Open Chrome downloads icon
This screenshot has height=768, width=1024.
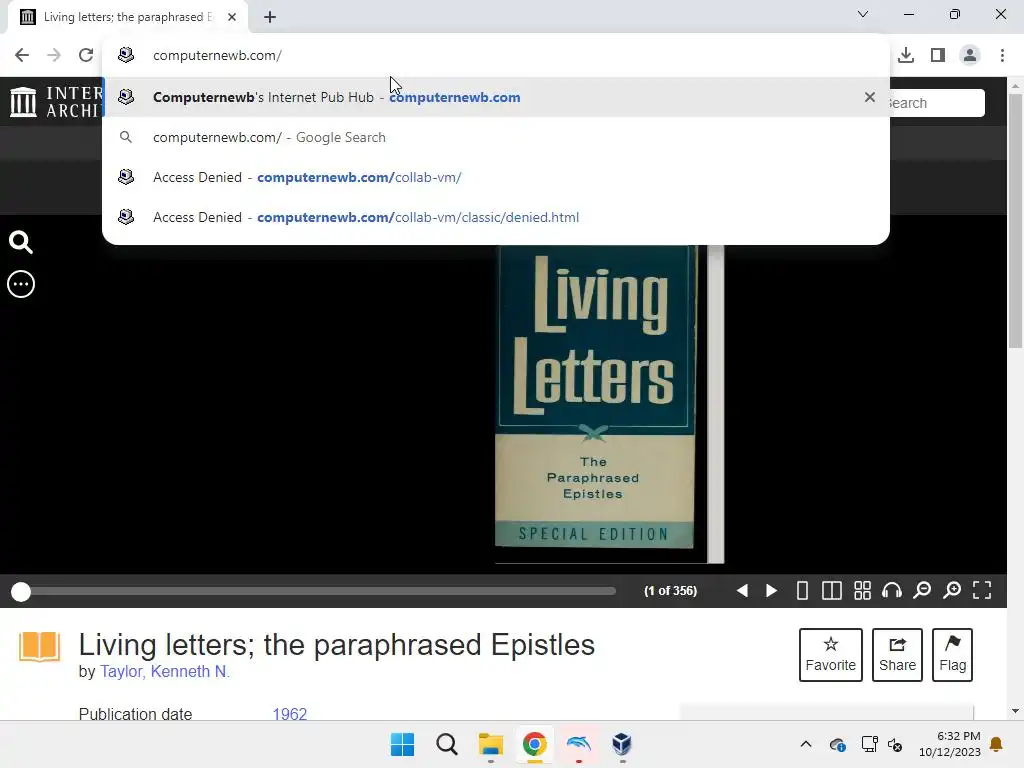click(906, 56)
